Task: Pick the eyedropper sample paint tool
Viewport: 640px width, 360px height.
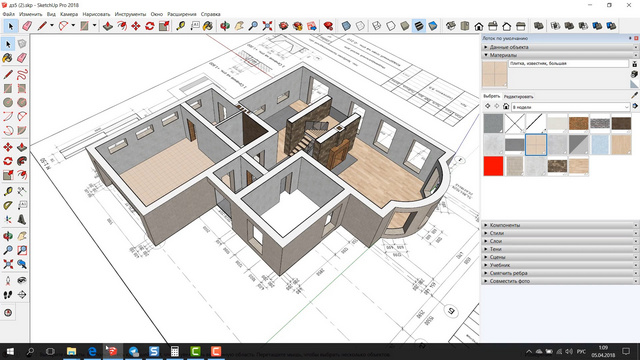Action: [634, 96]
